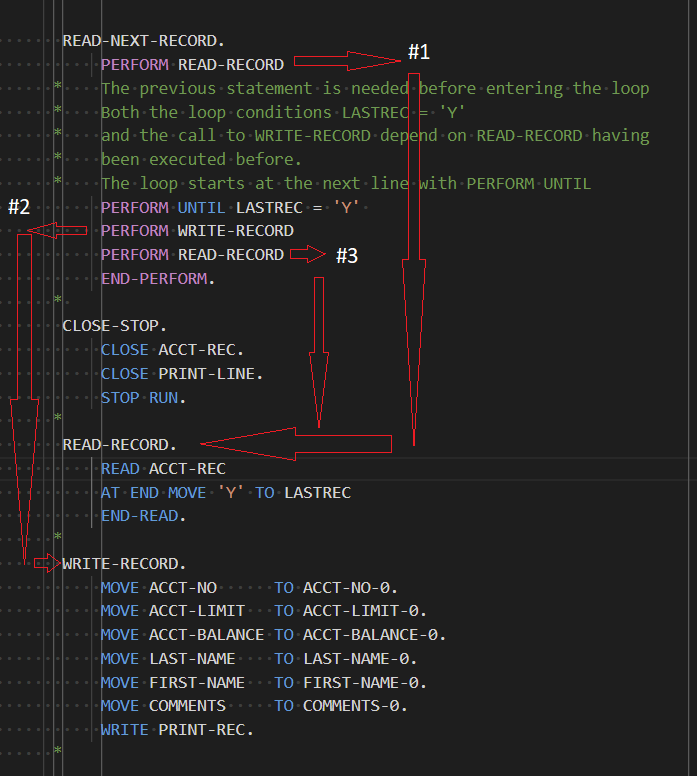
Task: Click MOVE ACCT-LIMIT TO ACCT-LIMIT-O line
Action: tap(264, 611)
